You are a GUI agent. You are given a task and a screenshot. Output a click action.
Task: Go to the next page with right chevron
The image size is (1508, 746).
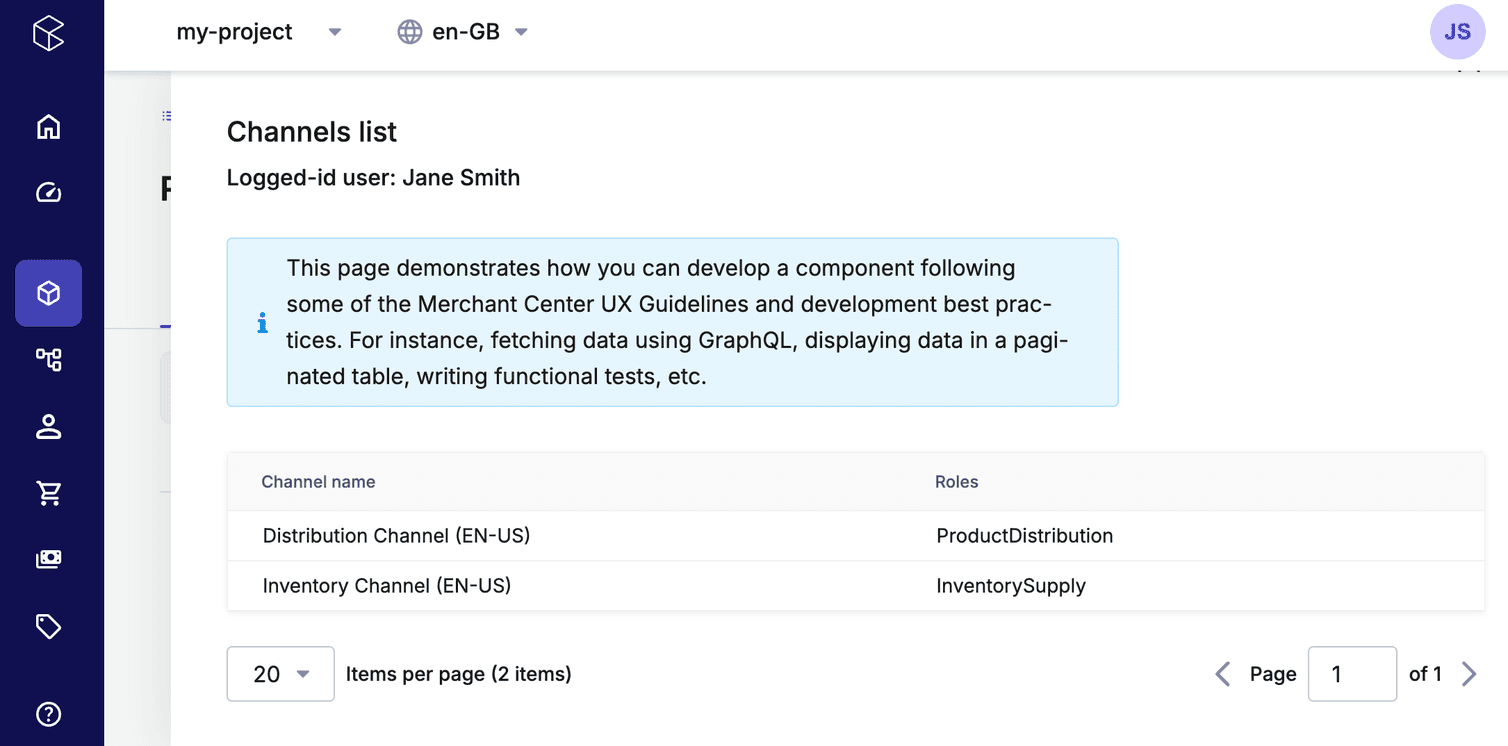coord(1469,674)
